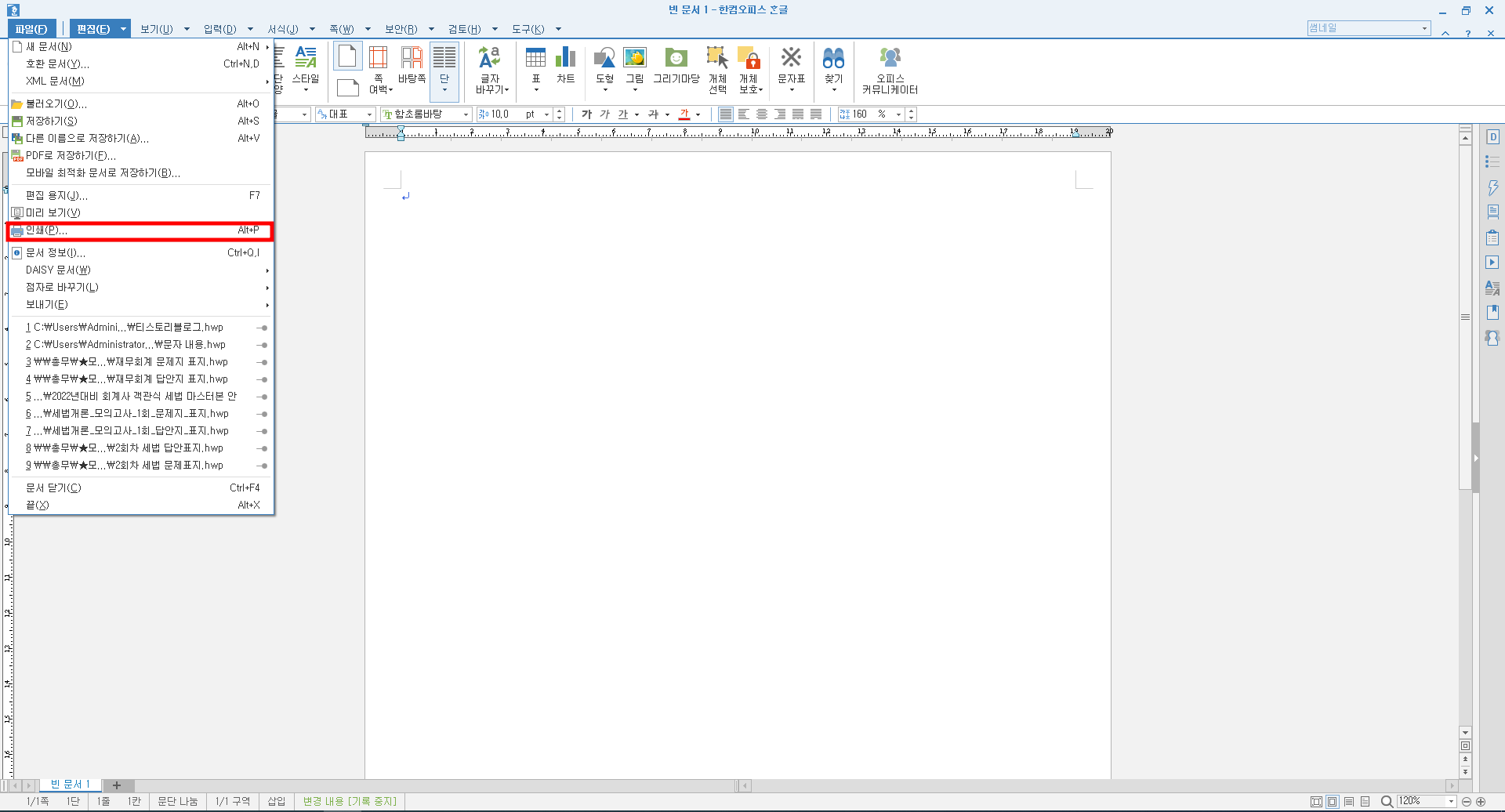This screenshot has height=812, width=1505.
Task: Open the 대표 language dropdown
Action: (x=369, y=114)
